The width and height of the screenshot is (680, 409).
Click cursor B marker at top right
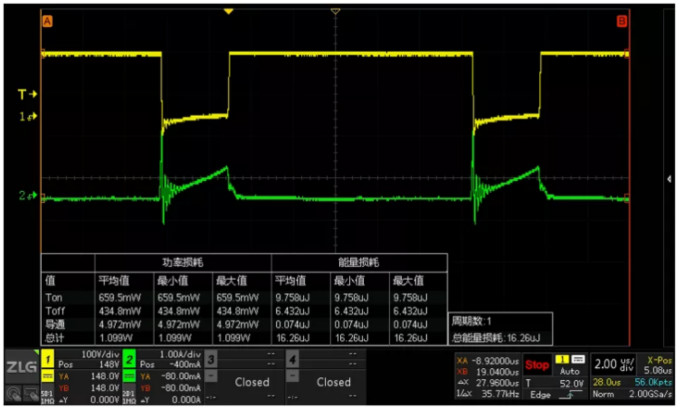(x=622, y=20)
